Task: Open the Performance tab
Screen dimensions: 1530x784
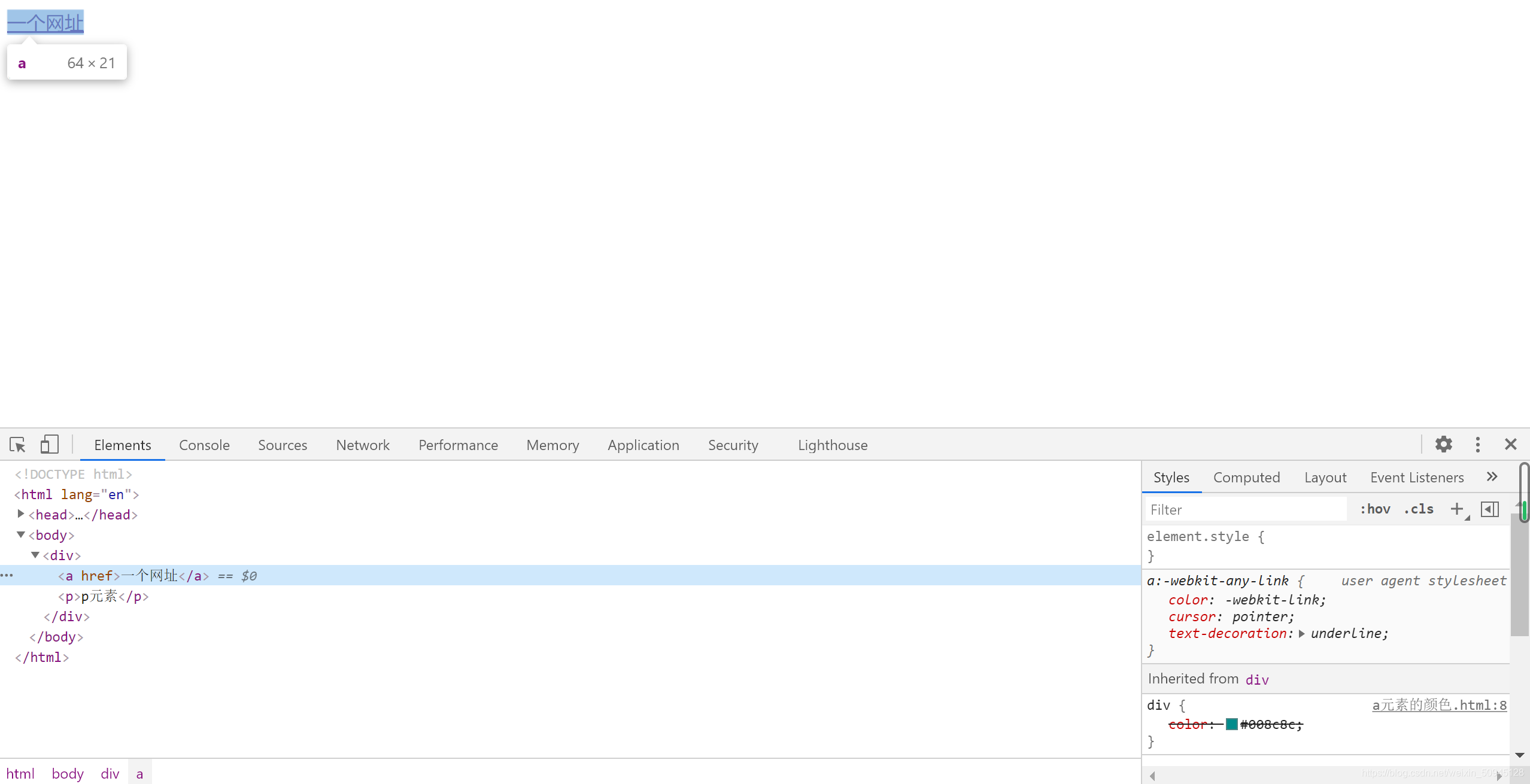Action: pyautogui.click(x=458, y=445)
